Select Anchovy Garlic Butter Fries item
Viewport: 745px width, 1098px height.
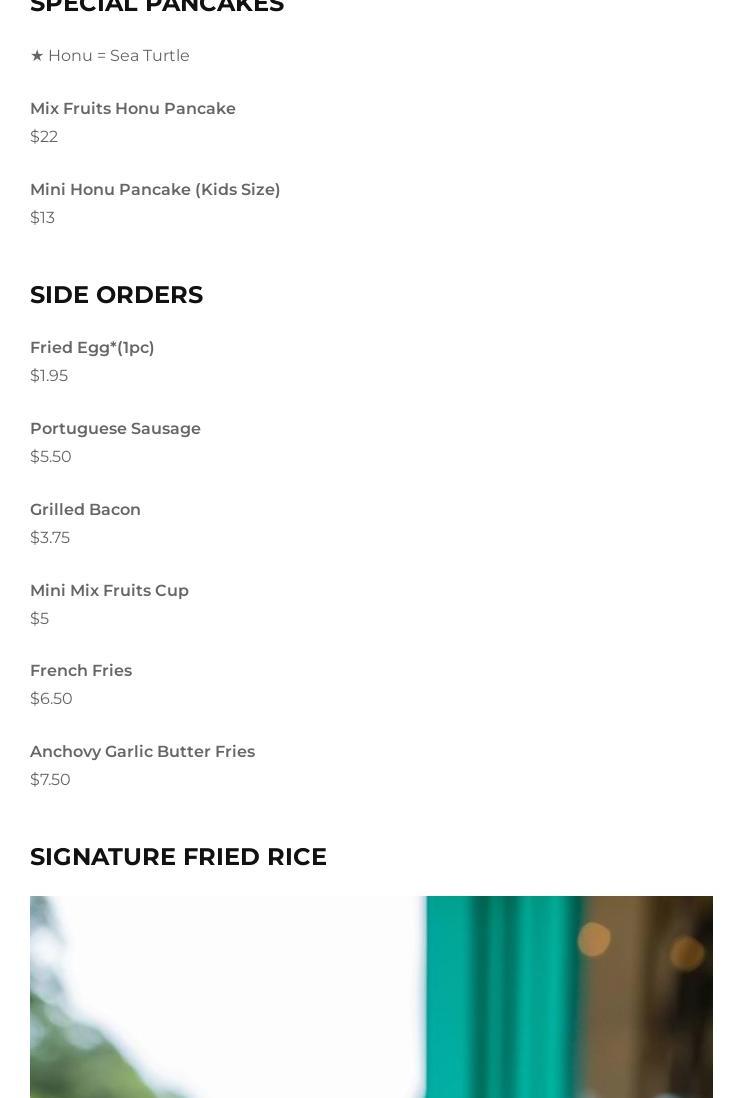[x=142, y=752]
